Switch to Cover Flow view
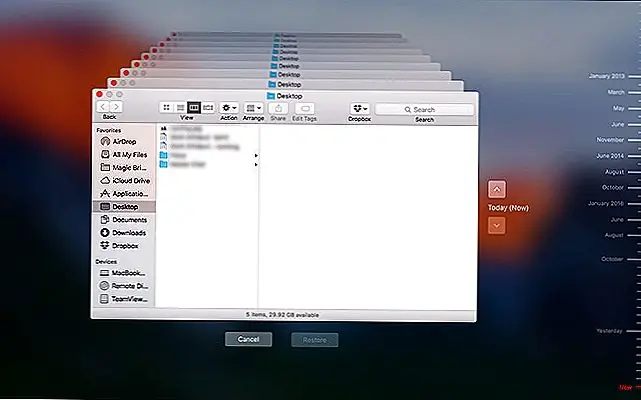 [x=208, y=108]
